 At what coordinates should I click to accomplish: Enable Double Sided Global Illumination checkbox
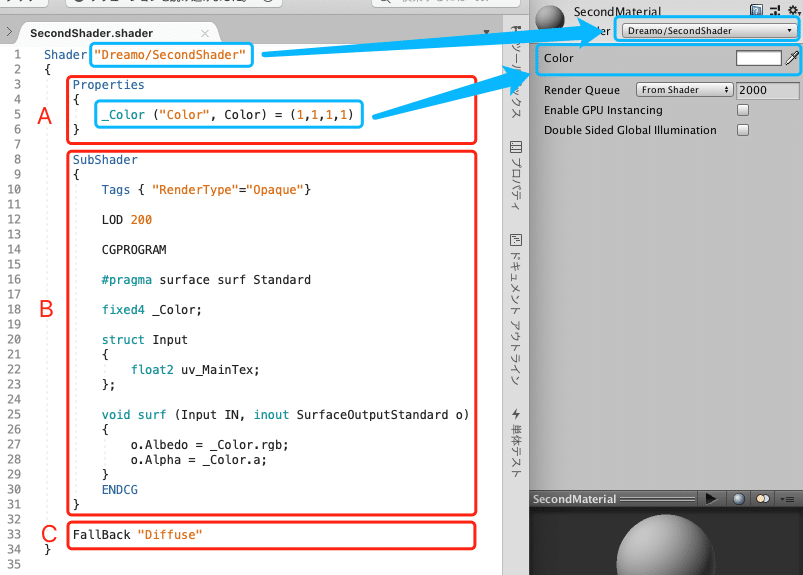743,130
